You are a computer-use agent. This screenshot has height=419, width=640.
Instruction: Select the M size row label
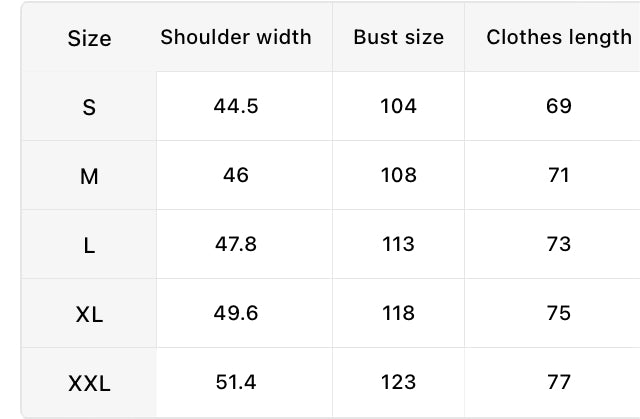[89, 177]
